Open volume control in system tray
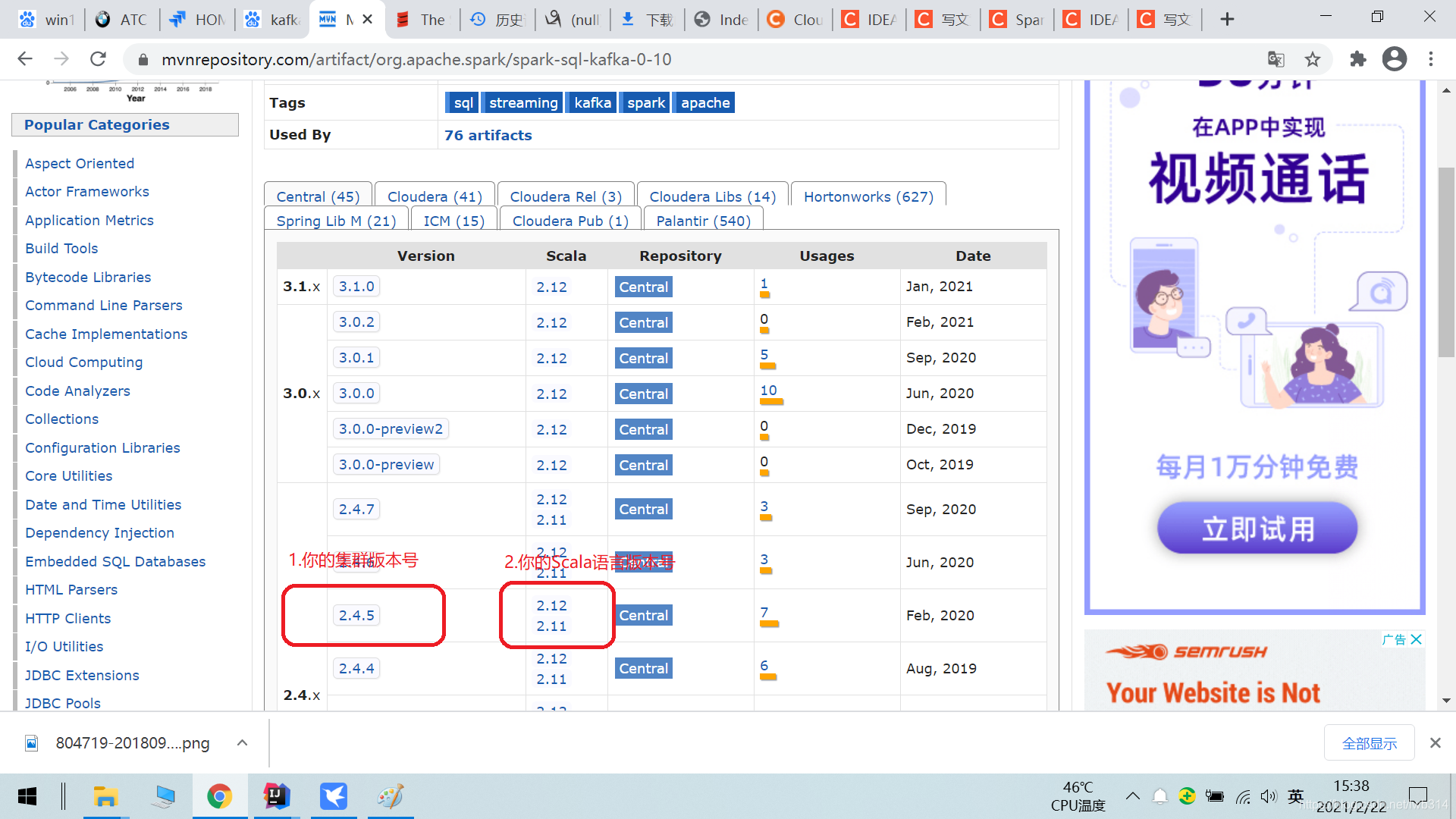This screenshot has height=819, width=1456. [1269, 796]
